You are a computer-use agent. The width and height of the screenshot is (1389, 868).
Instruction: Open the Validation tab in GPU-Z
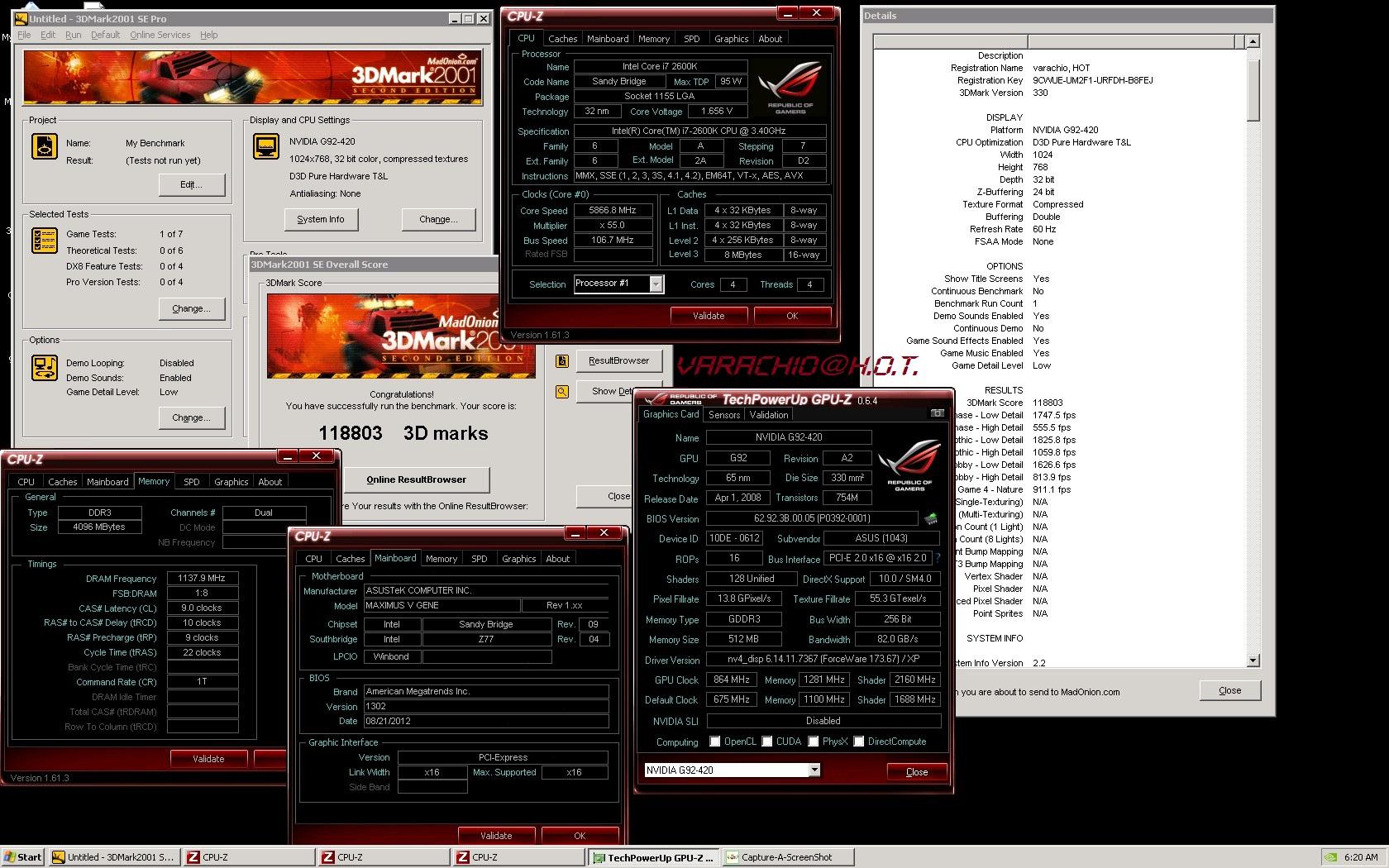pos(769,415)
